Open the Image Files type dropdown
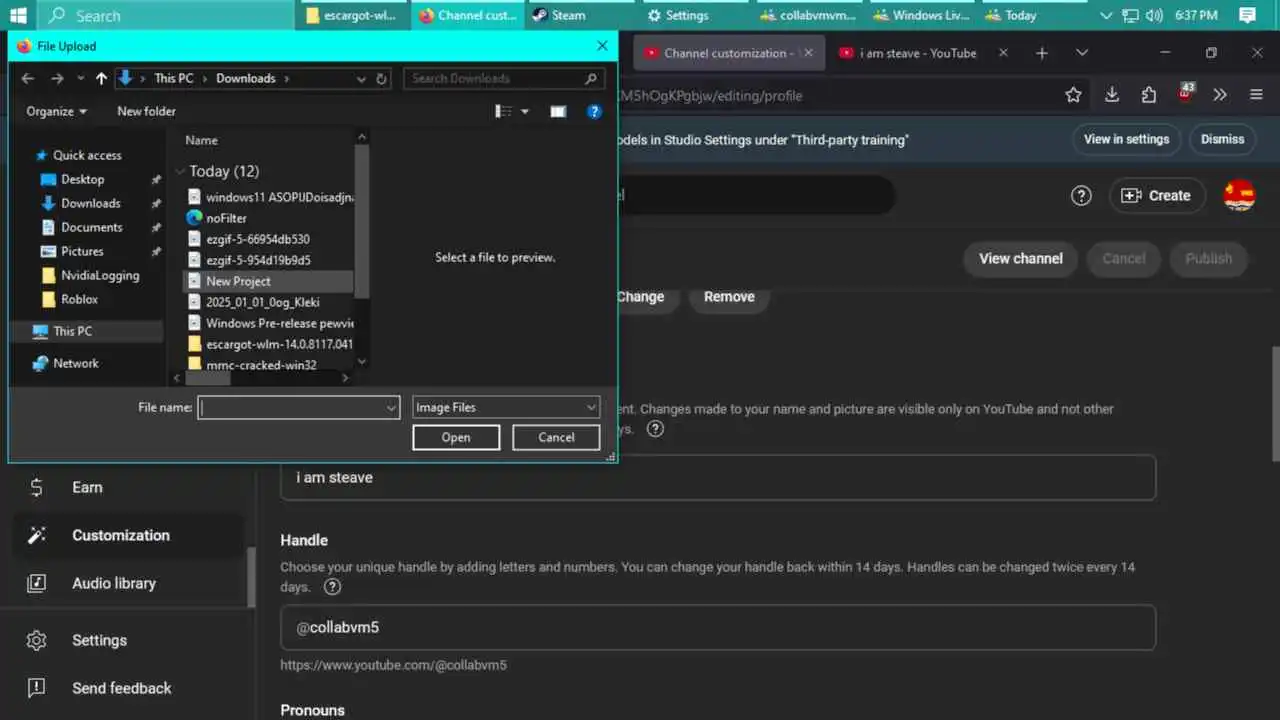The image size is (1280, 720). (506, 407)
